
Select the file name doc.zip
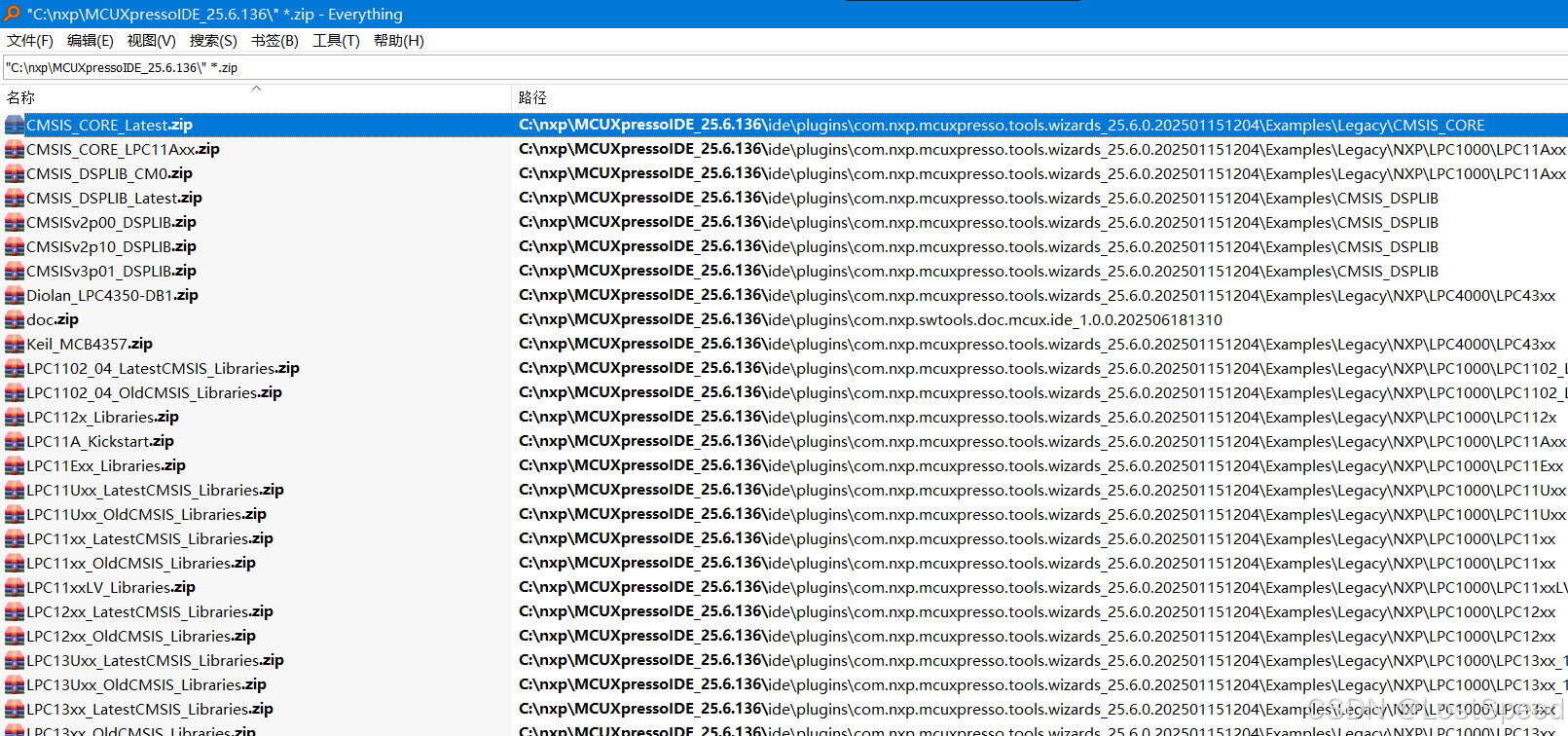[53, 320]
